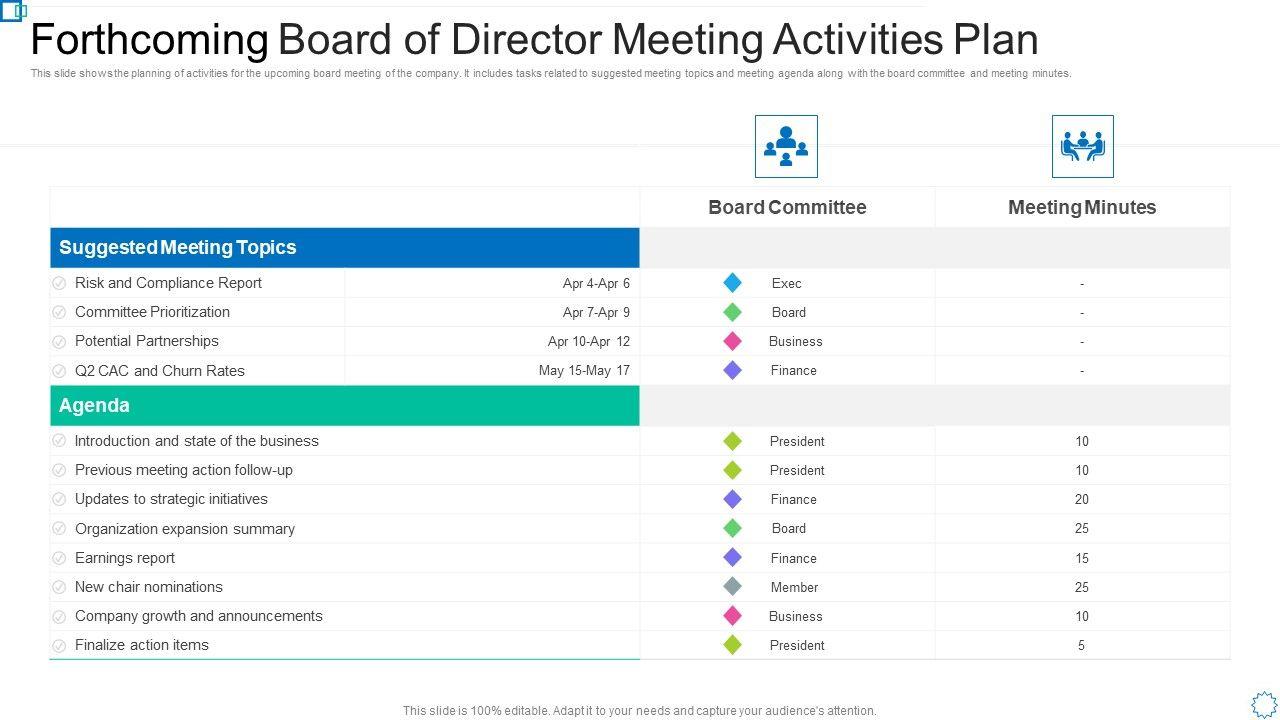Click the blue squares icon at top-left
The height and width of the screenshot is (720, 1280).
pyautogui.click(x=14, y=12)
